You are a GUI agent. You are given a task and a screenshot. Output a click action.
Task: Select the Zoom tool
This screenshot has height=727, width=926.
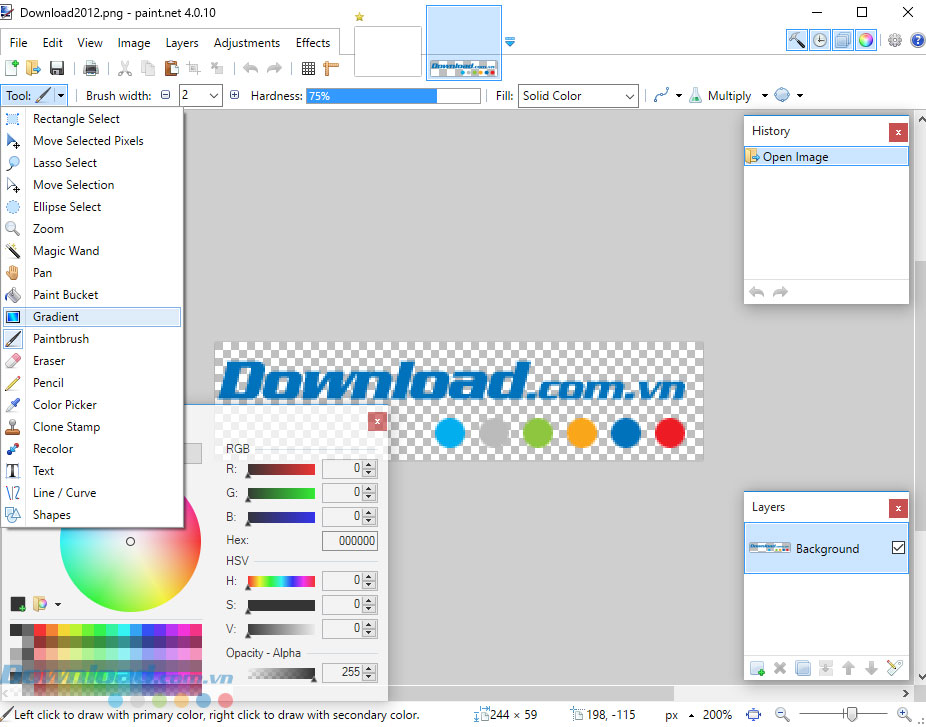pos(92,229)
